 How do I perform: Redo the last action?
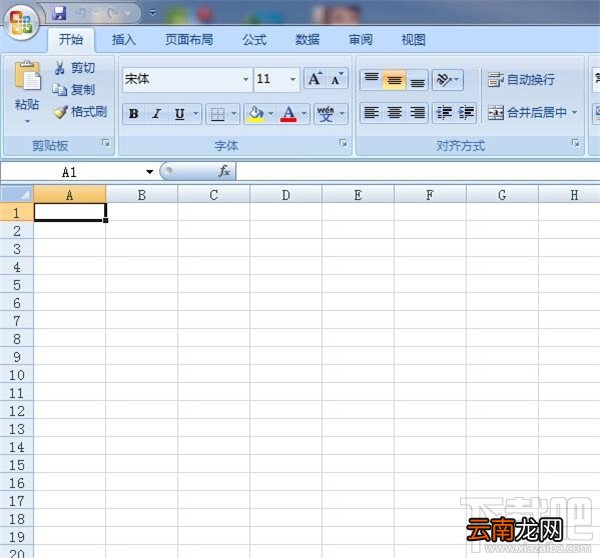click(x=112, y=13)
